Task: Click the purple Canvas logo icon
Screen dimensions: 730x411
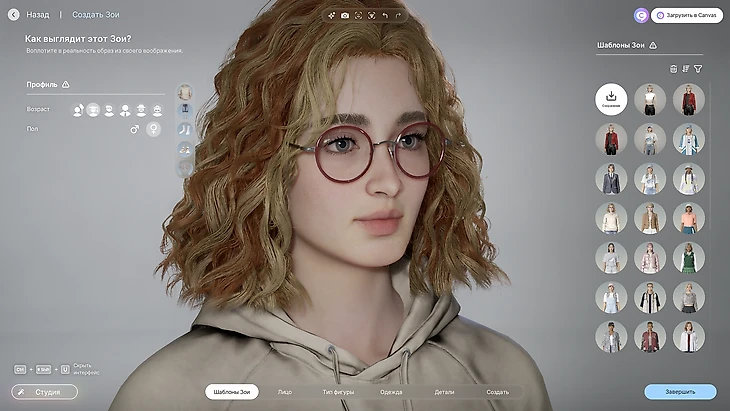Action: [642, 15]
